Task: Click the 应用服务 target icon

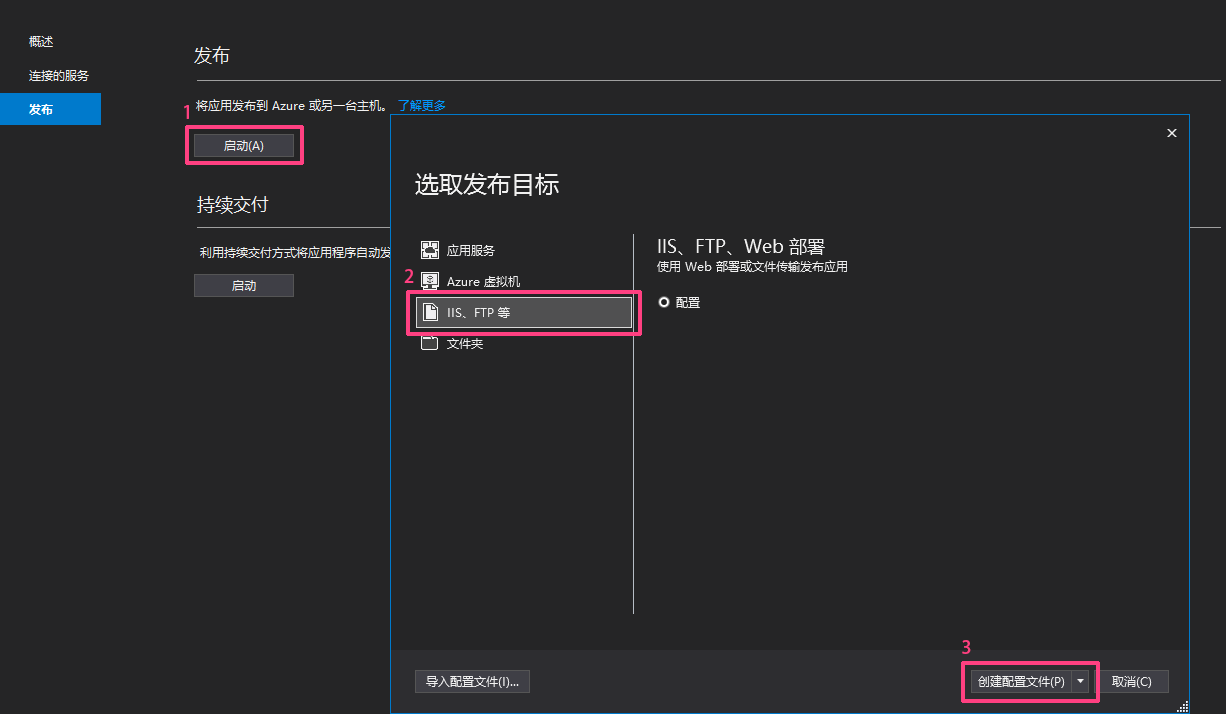Action: [430, 250]
